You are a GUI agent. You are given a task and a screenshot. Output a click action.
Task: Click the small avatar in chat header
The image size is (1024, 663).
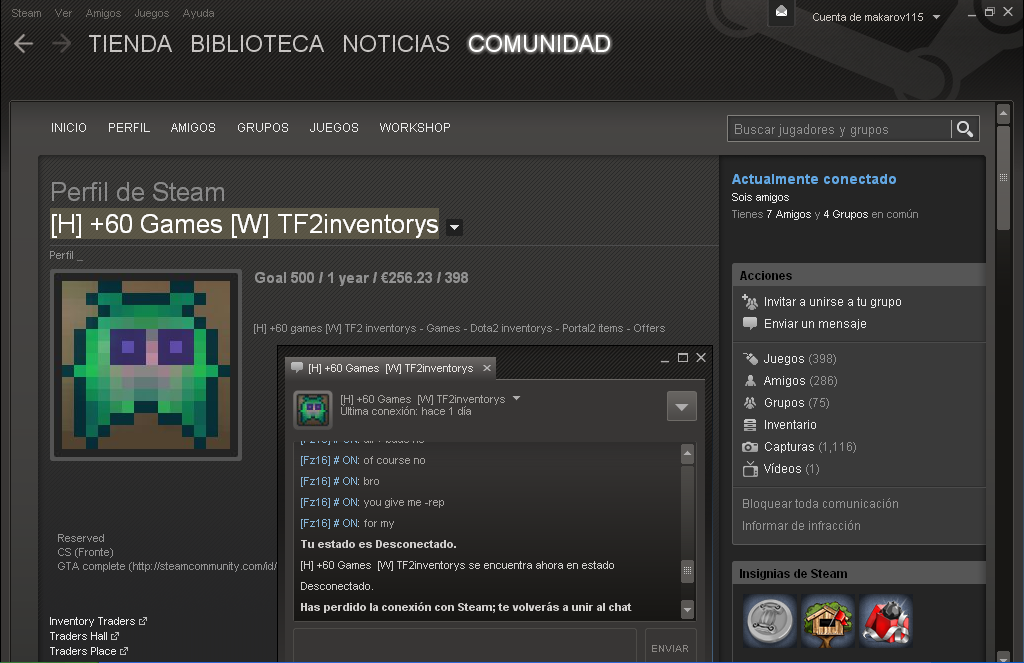313,410
